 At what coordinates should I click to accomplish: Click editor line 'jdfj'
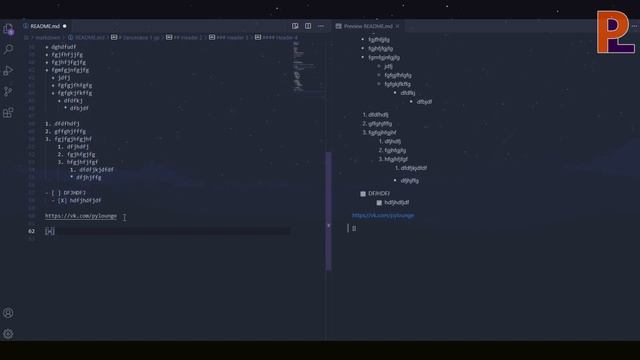point(61,78)
